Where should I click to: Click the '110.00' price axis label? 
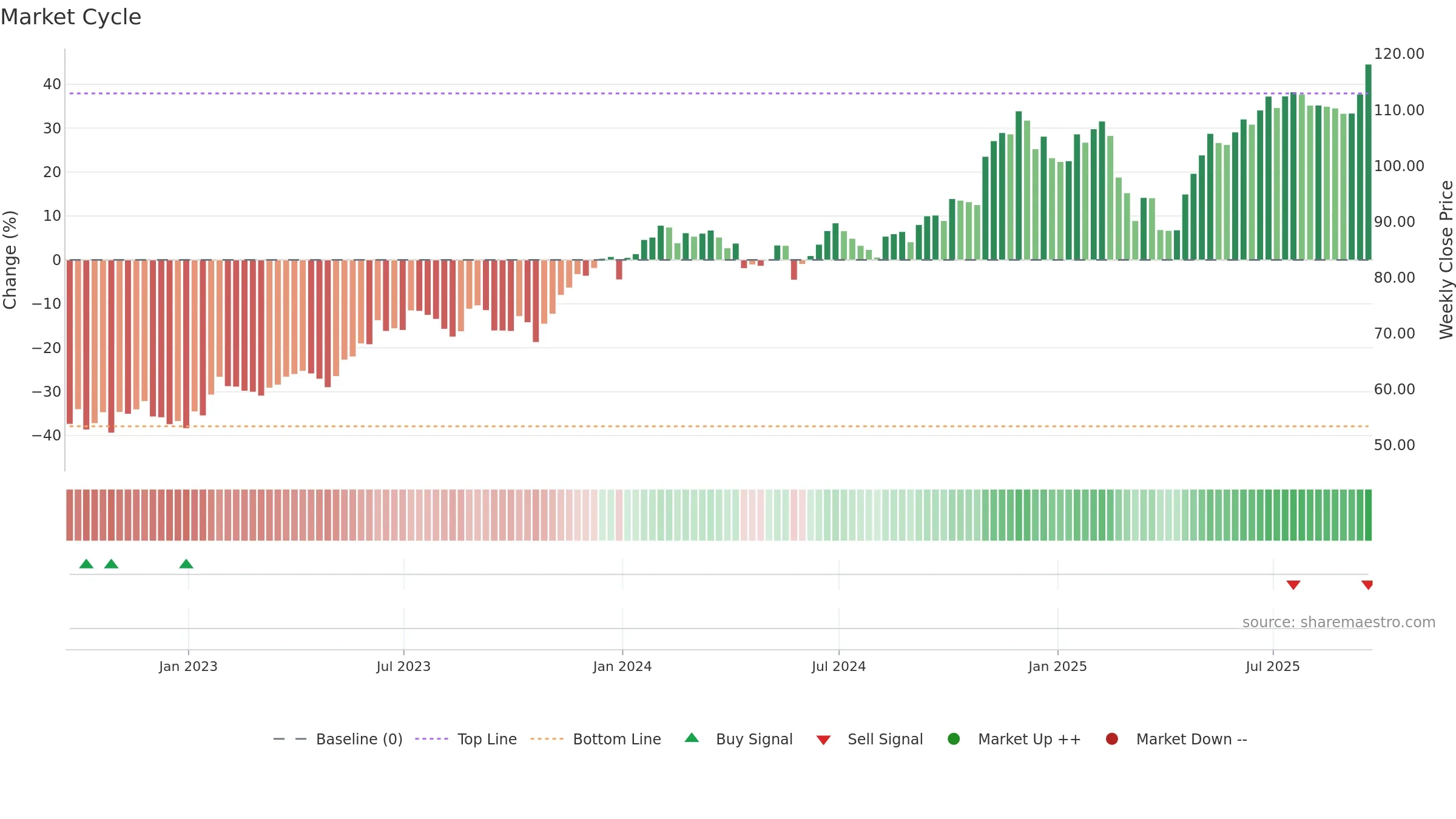(x=1399, y=110)
